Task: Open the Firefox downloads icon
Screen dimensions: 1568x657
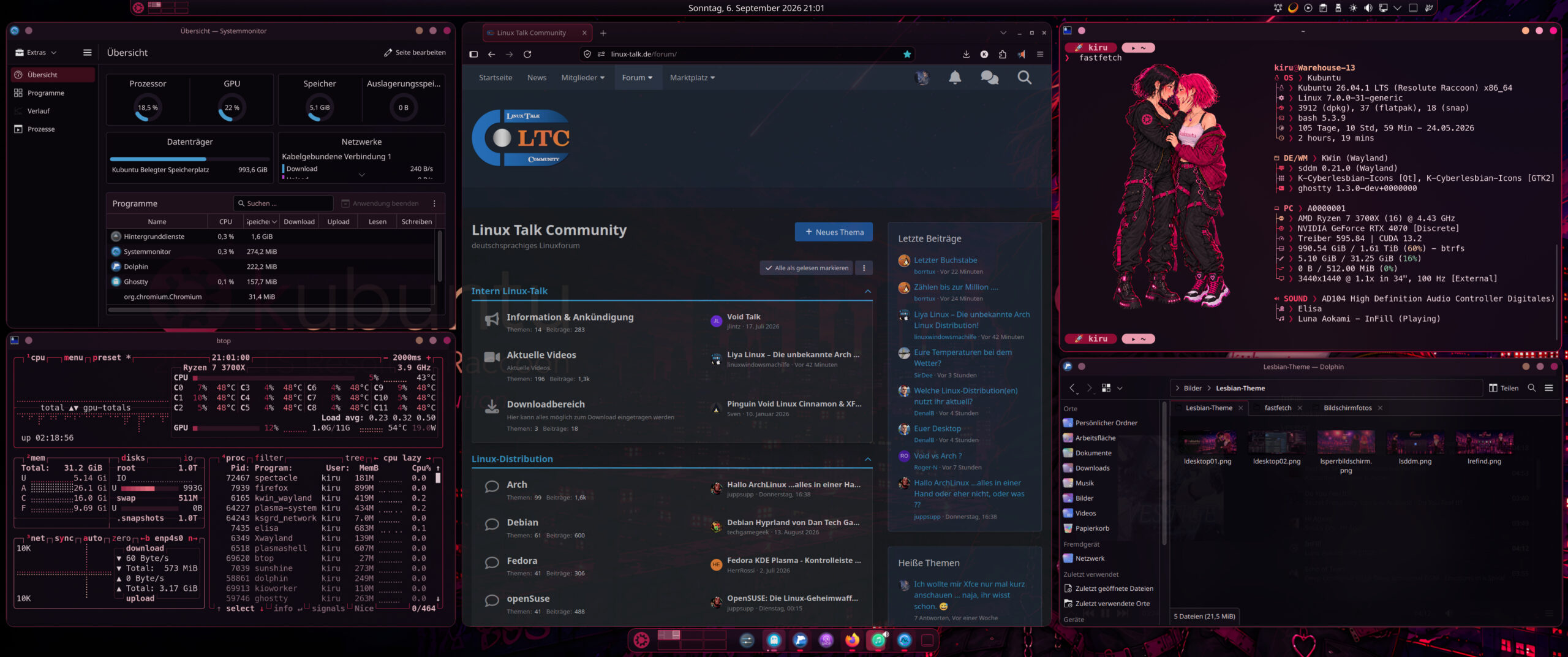Action: click(966, 55)
